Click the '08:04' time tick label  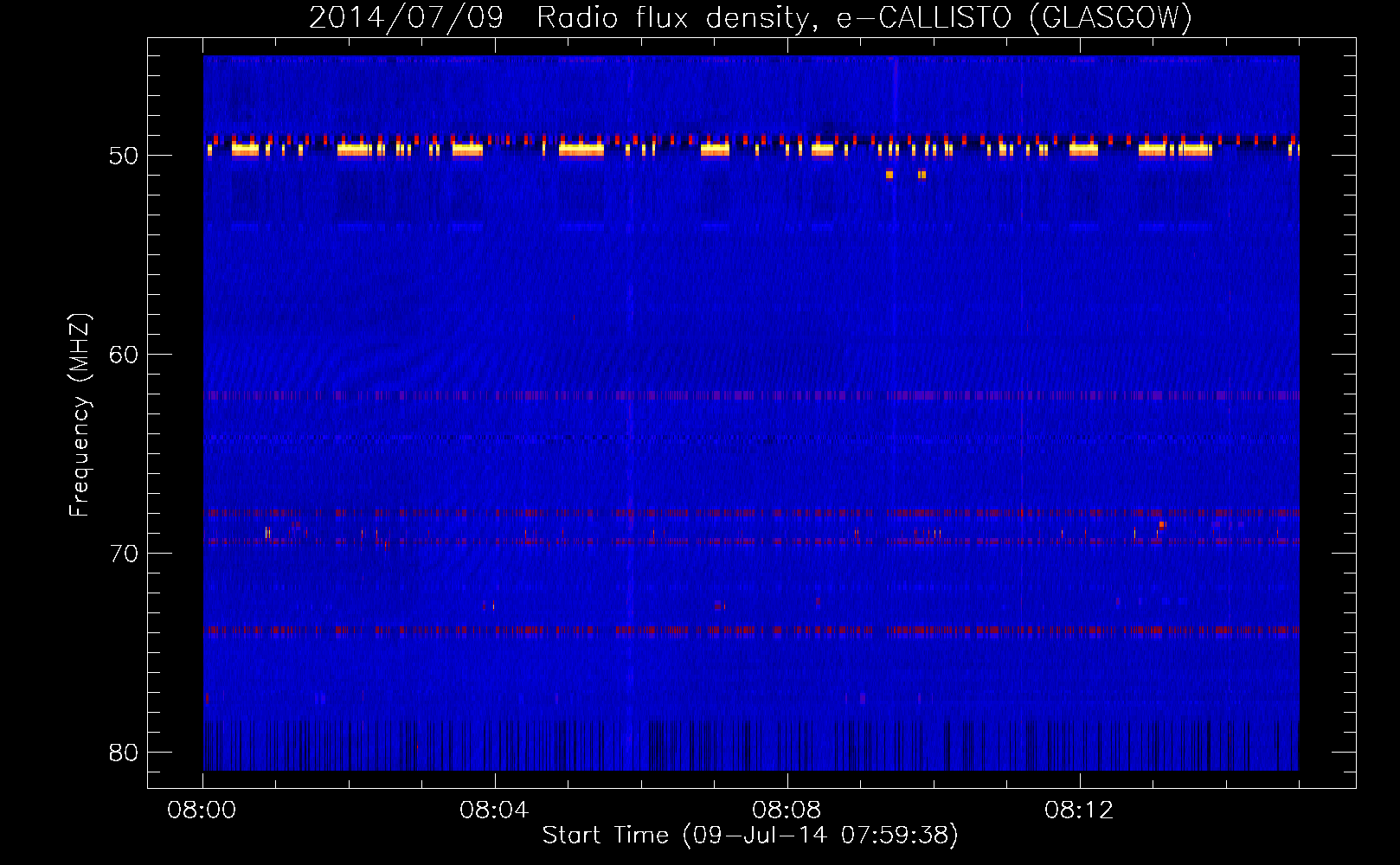pos(494,811)
